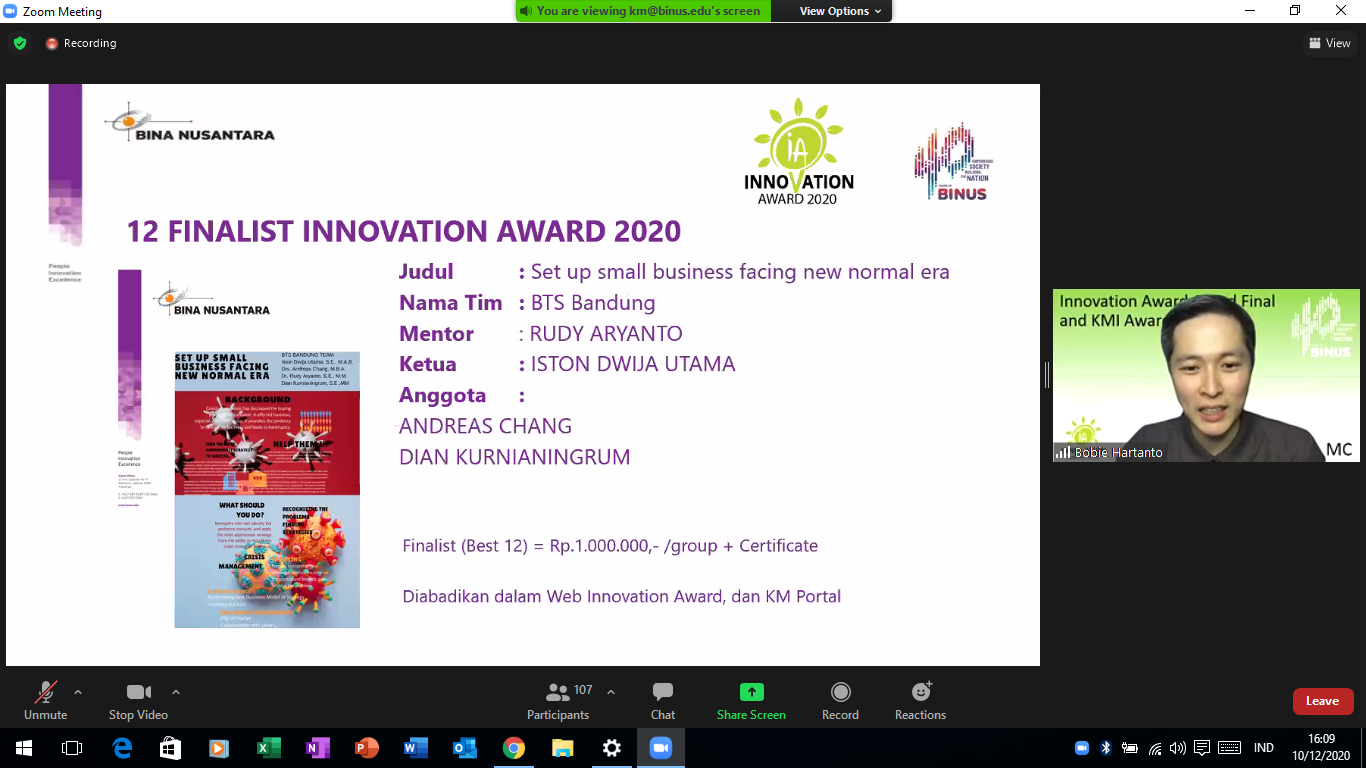Screen dimensions: 1366x768
Task: Click the team name BTS Bandung
Action: point(593,303)
